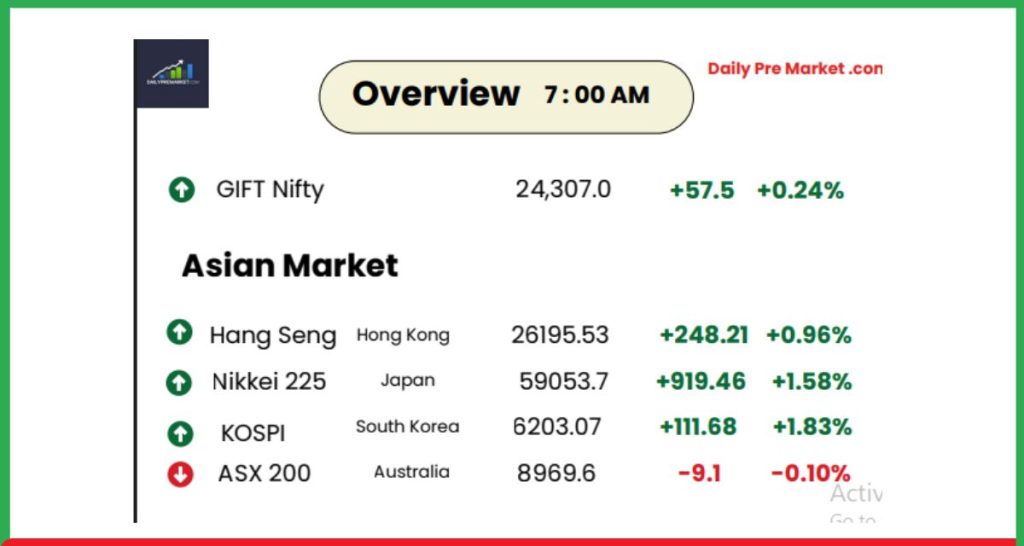Select the Nikkei 225 index name

click(x=269, y=381)
